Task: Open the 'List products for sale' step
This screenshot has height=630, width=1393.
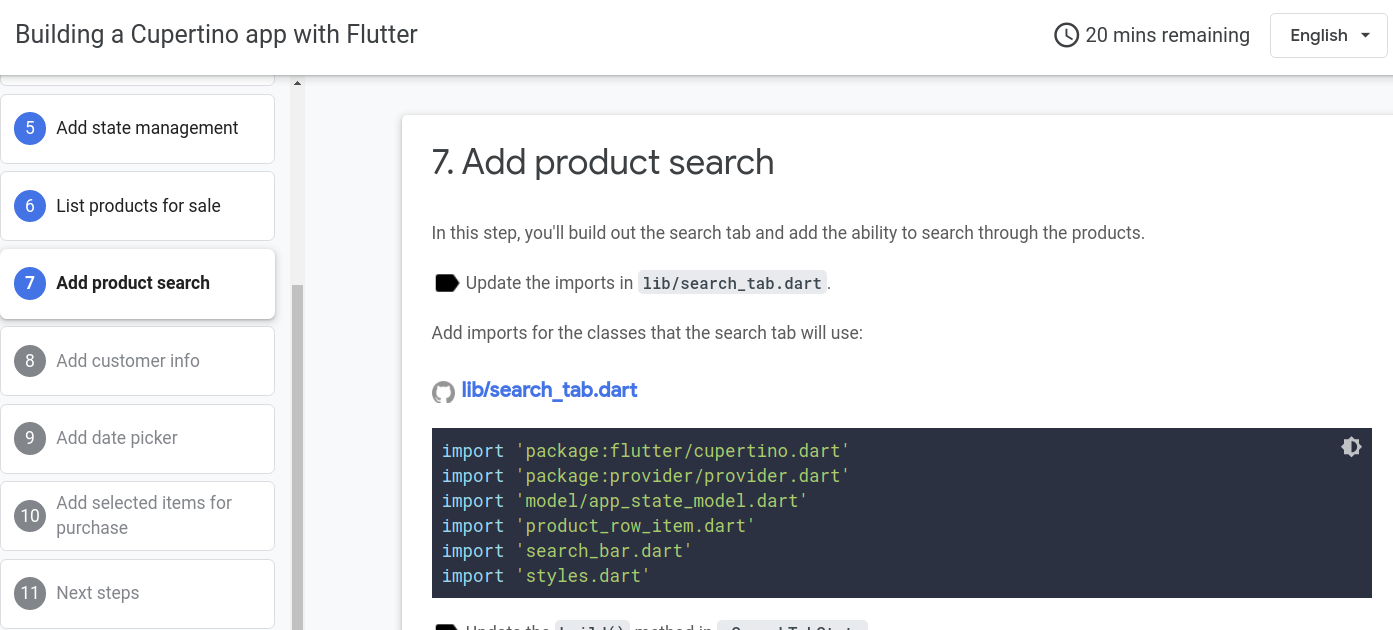Action: [x=137, y=206]
